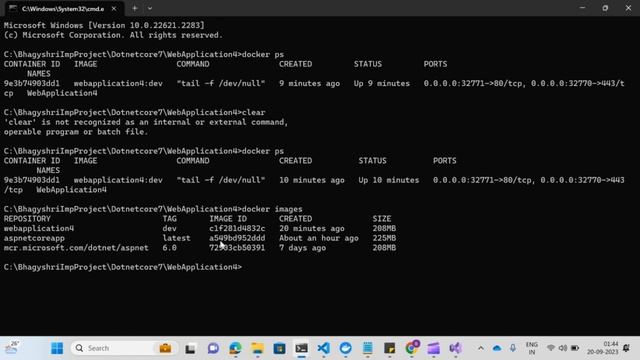Open the Teams Chat taskbar icon
The width and height of the screenshot is (640, 360).
(213, 348)
